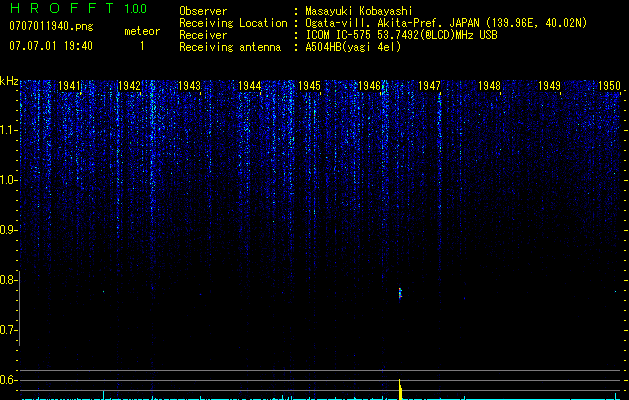Click the 'meteor' count label

click(x=142, y=31)
